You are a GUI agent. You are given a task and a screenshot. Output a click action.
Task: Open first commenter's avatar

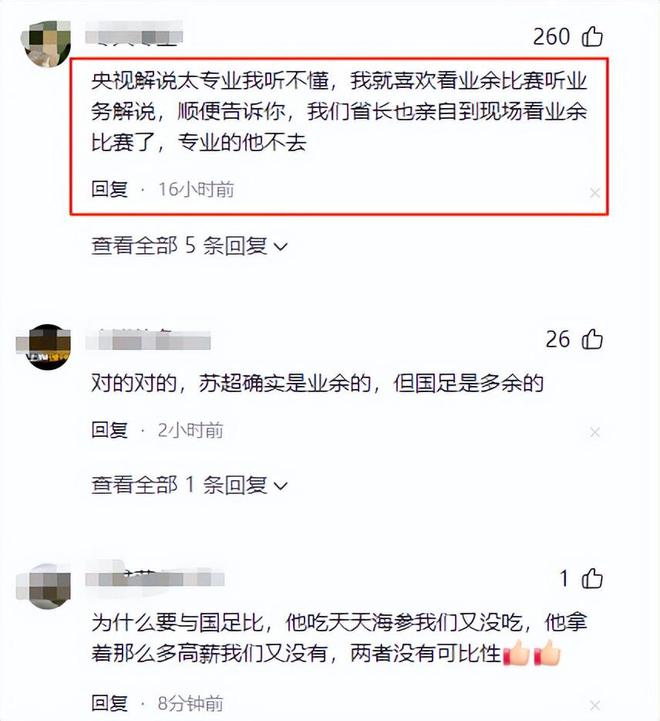(x=47, y=43)
